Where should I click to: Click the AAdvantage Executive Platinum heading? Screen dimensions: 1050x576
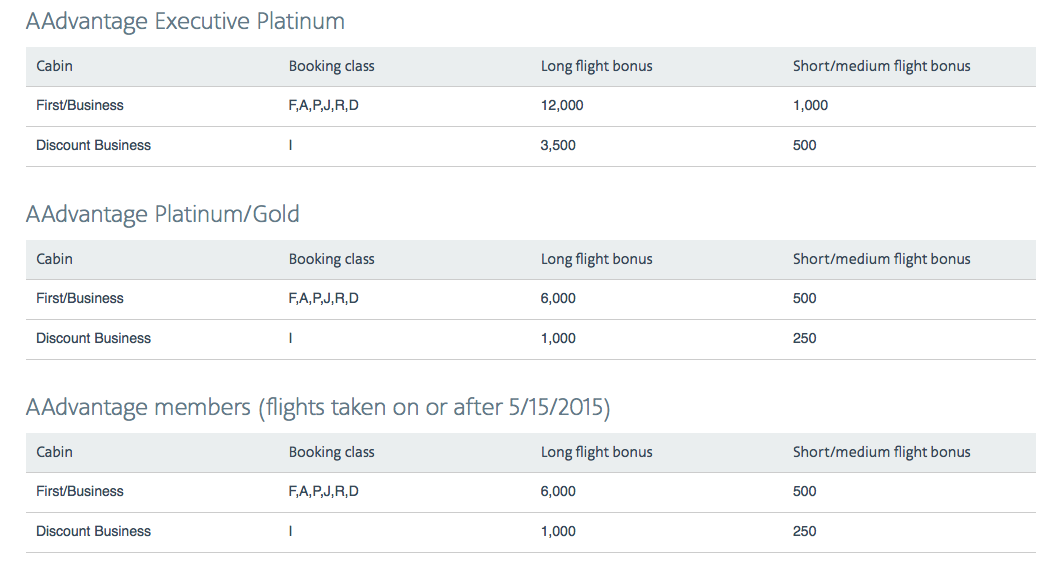click(185, 21)
